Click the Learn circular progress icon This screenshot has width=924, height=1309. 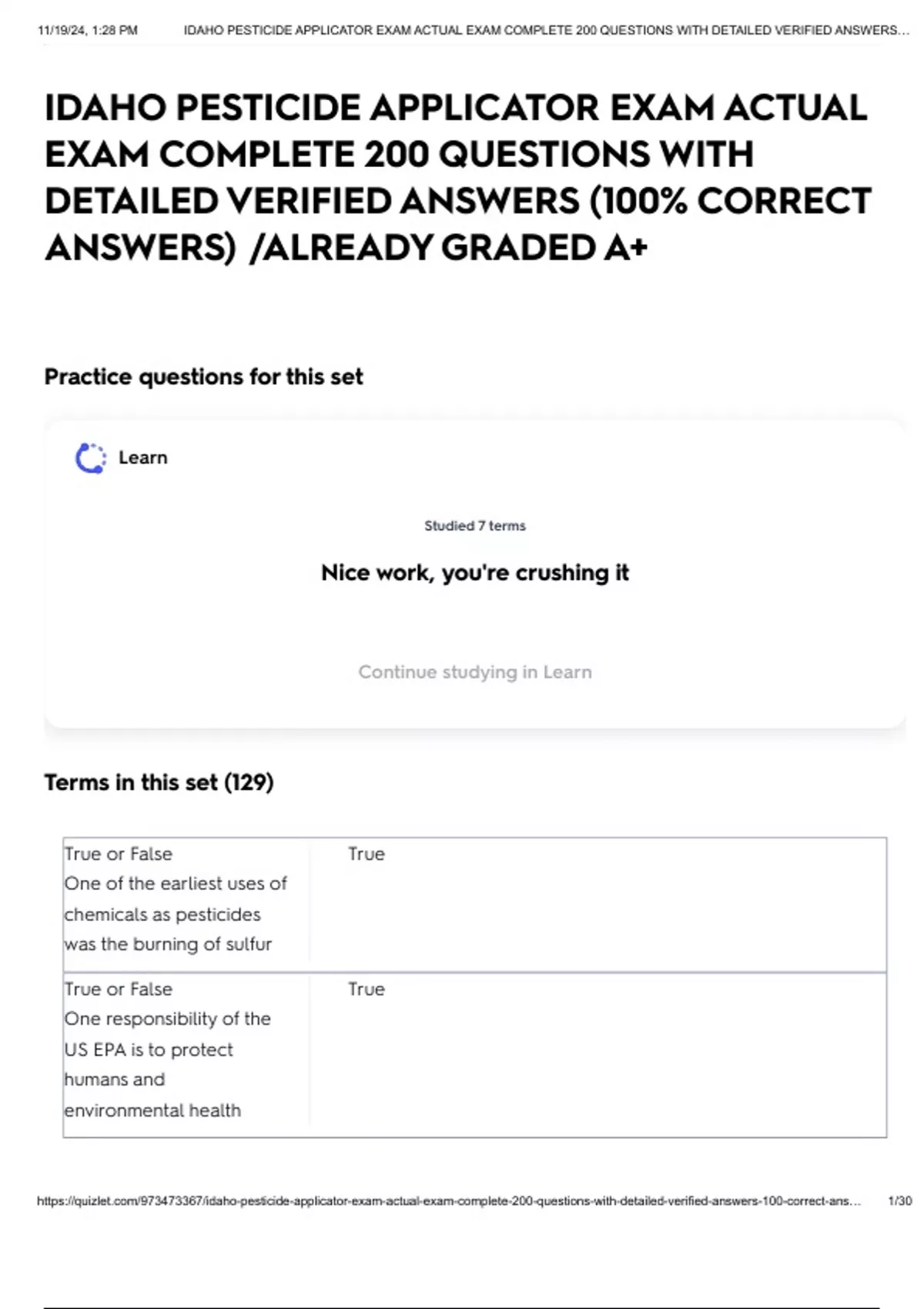(x=91, y=458)
